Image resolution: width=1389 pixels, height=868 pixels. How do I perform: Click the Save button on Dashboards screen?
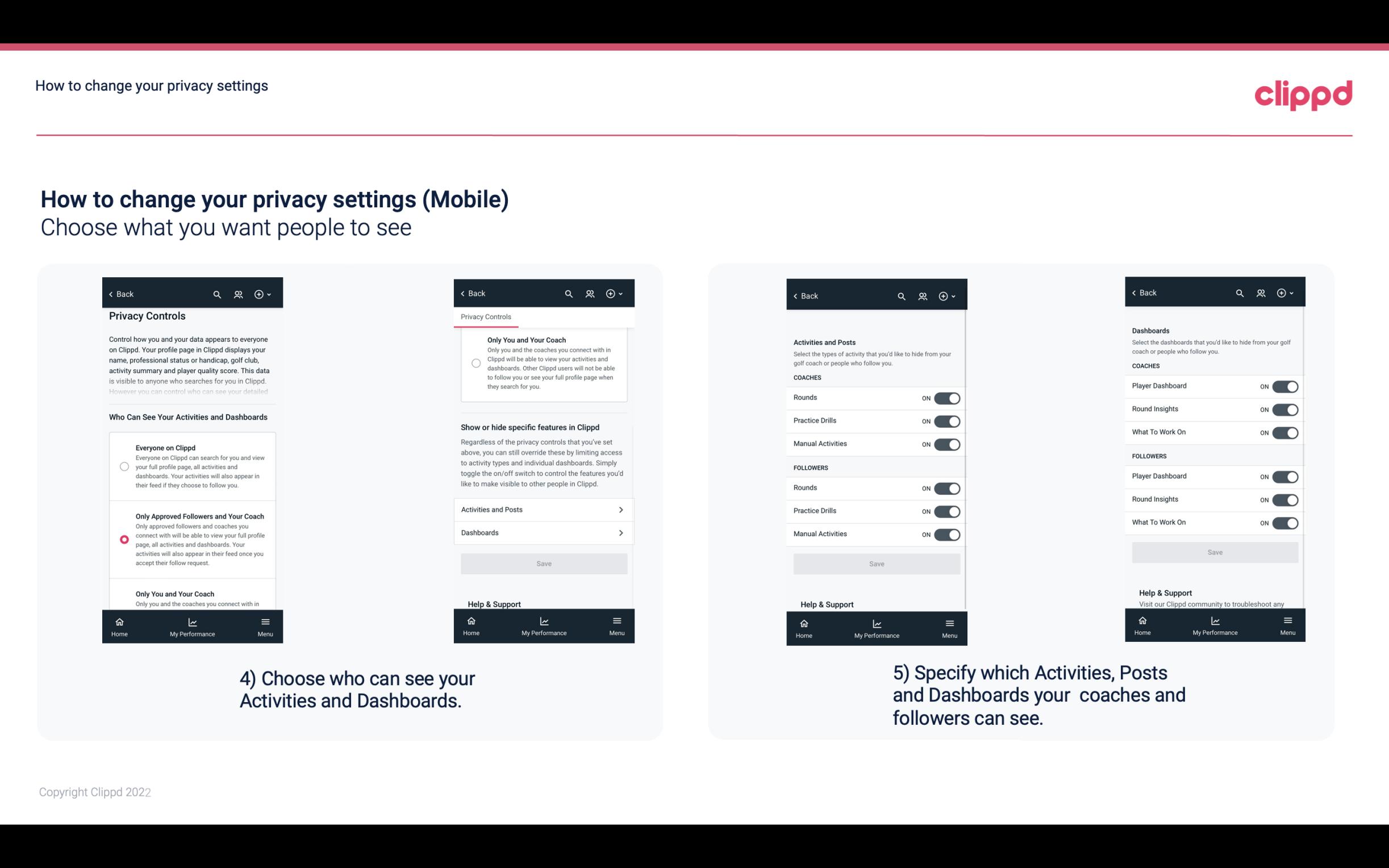1214,552
